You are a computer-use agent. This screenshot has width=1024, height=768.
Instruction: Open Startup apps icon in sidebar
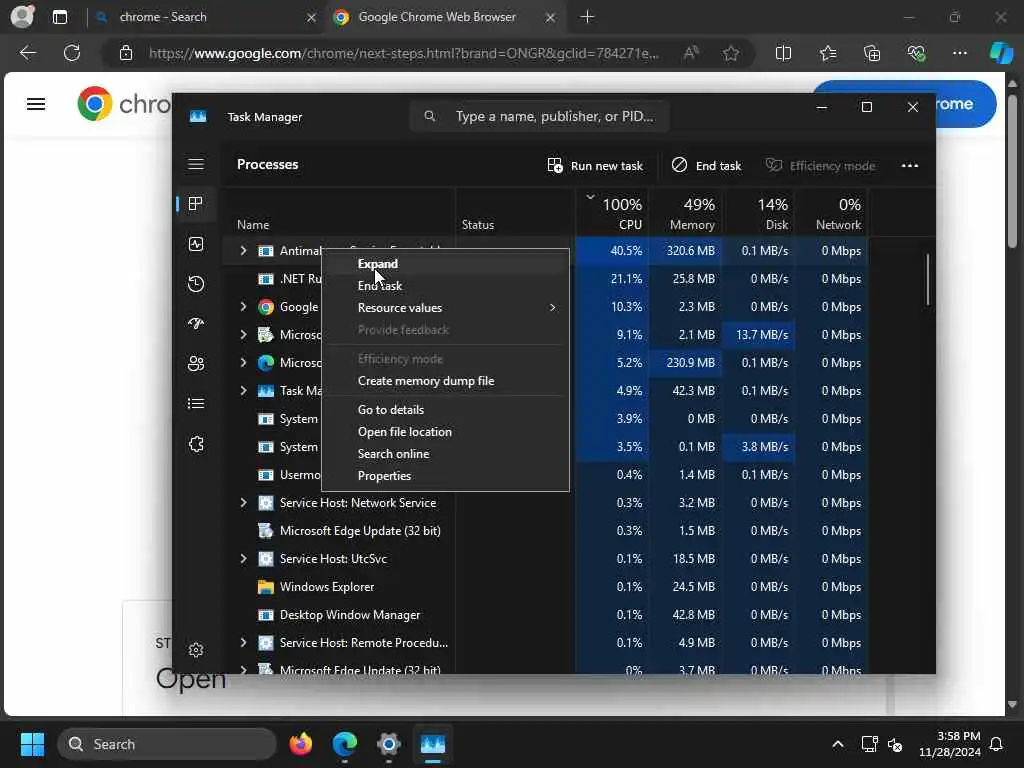tap(196, 324)
